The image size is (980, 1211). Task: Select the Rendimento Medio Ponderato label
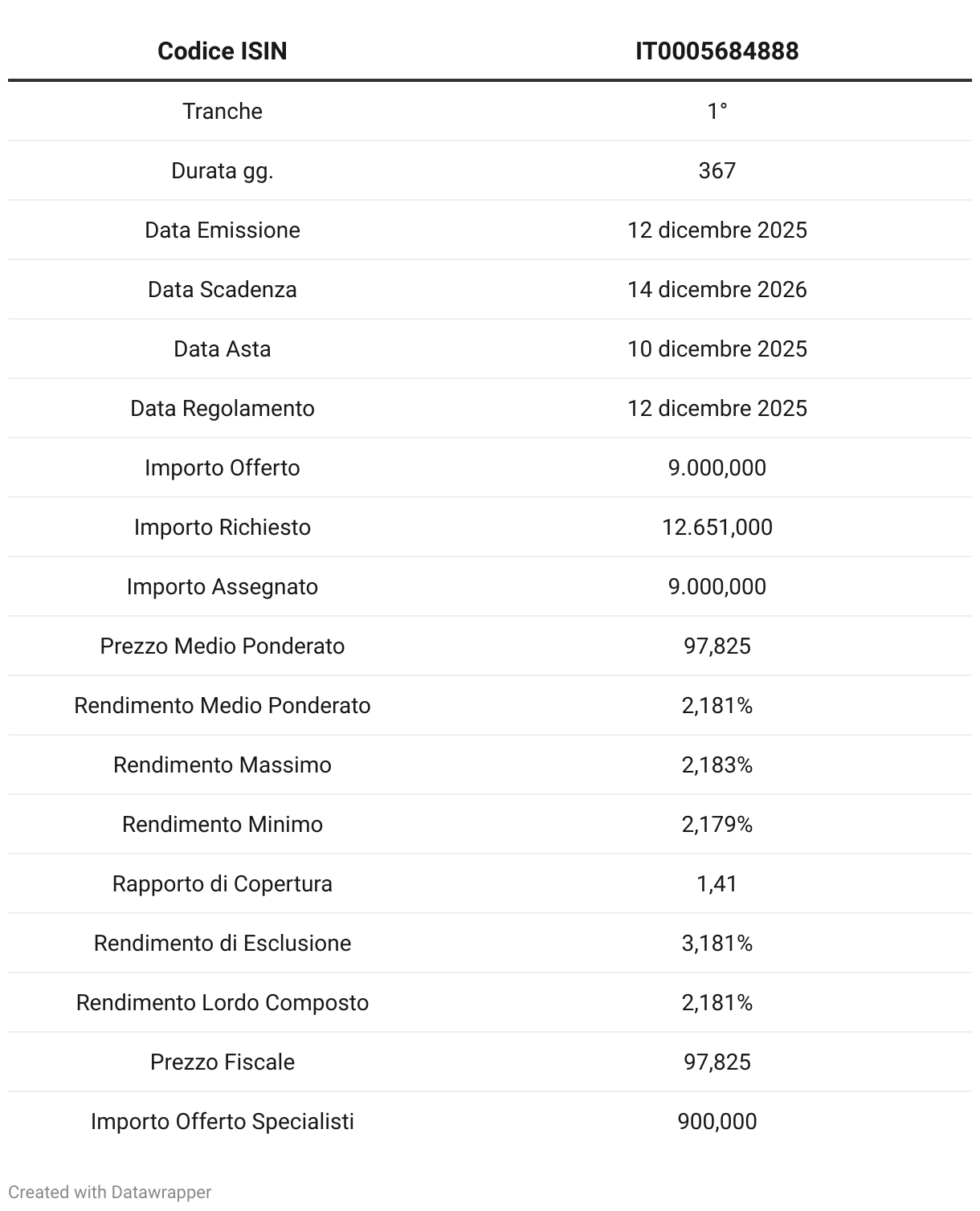[x=222, y=705]
